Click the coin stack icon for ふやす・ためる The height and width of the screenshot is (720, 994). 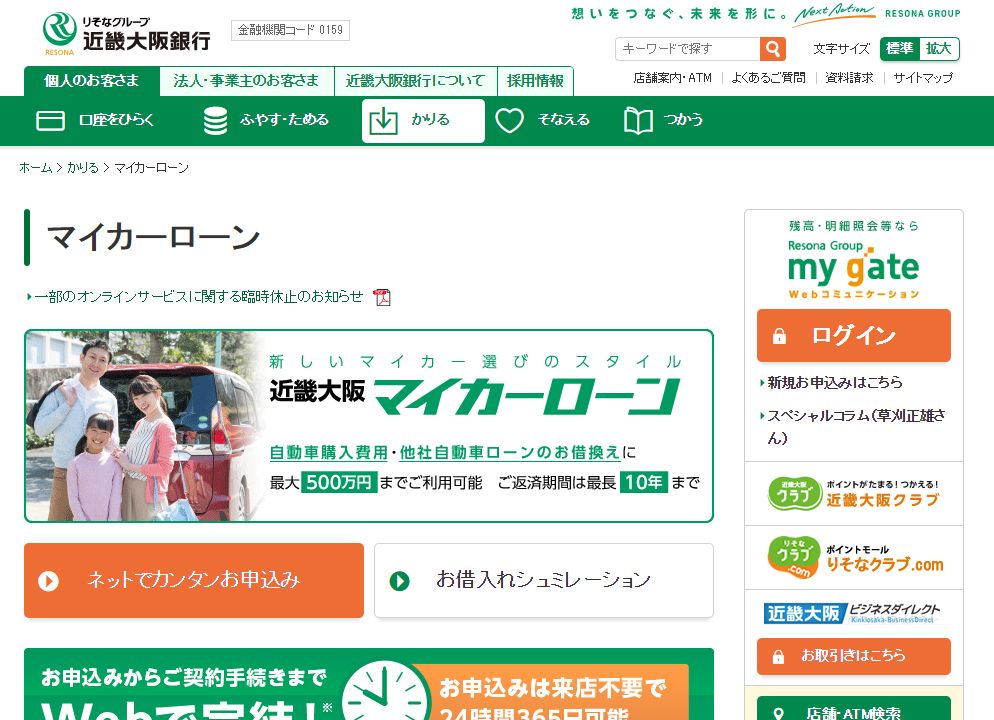[x=216, y=120]
